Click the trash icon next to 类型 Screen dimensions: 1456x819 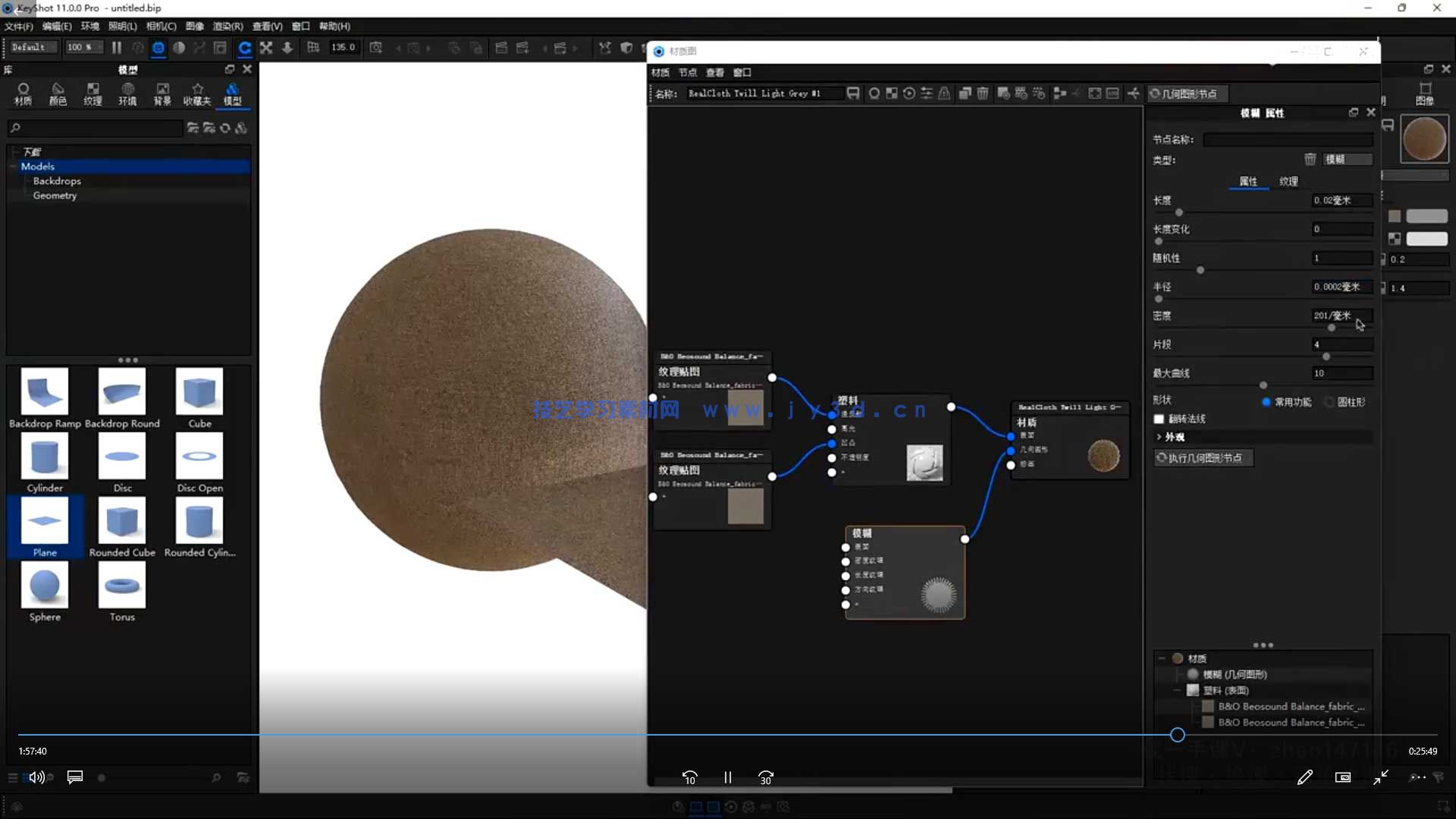(x=1310, y=159)
